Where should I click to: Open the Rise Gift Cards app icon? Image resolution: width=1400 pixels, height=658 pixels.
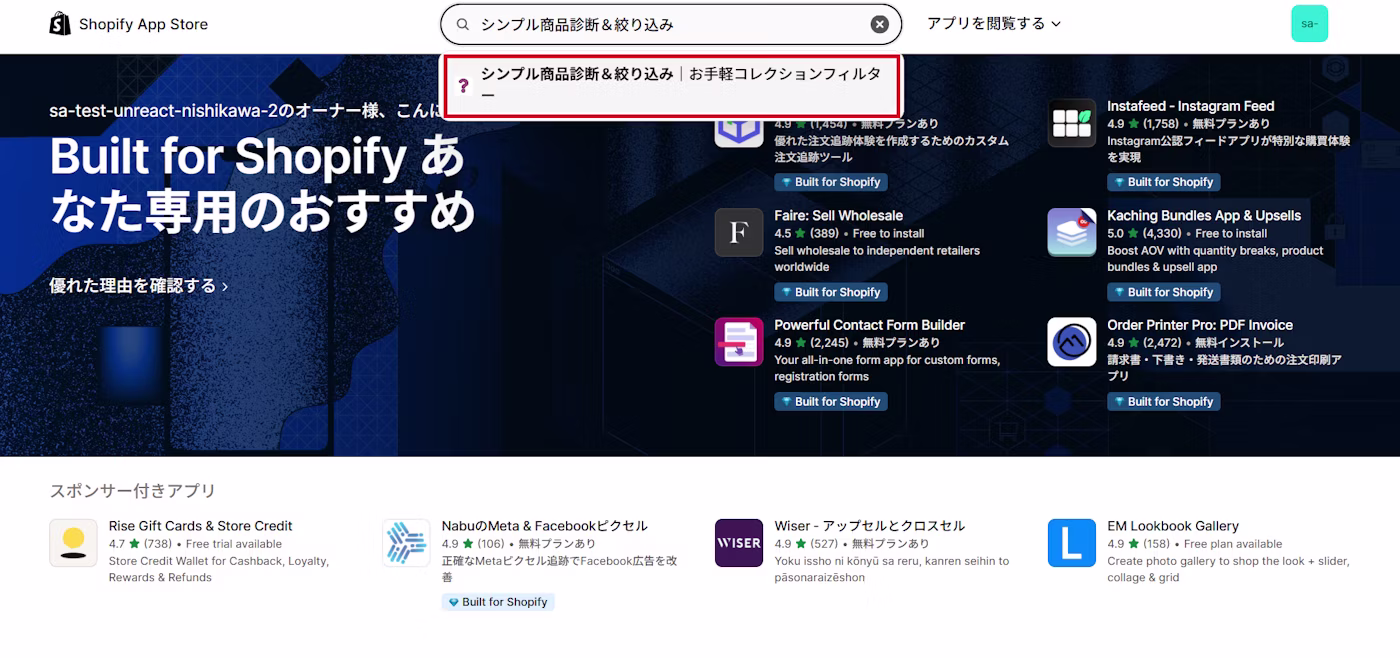[74, 543]
